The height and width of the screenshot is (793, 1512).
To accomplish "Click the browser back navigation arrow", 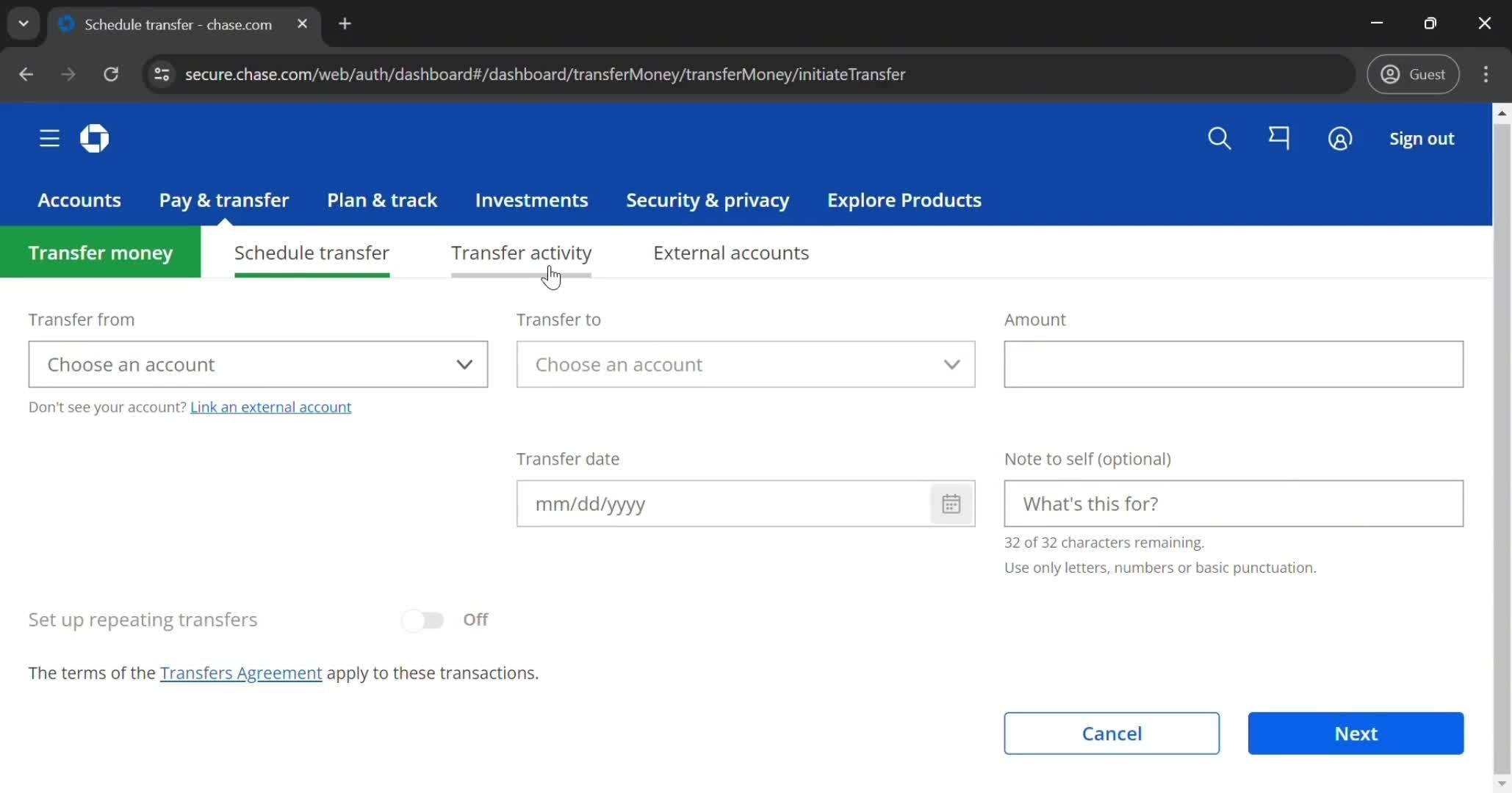I will pos(26,74).
